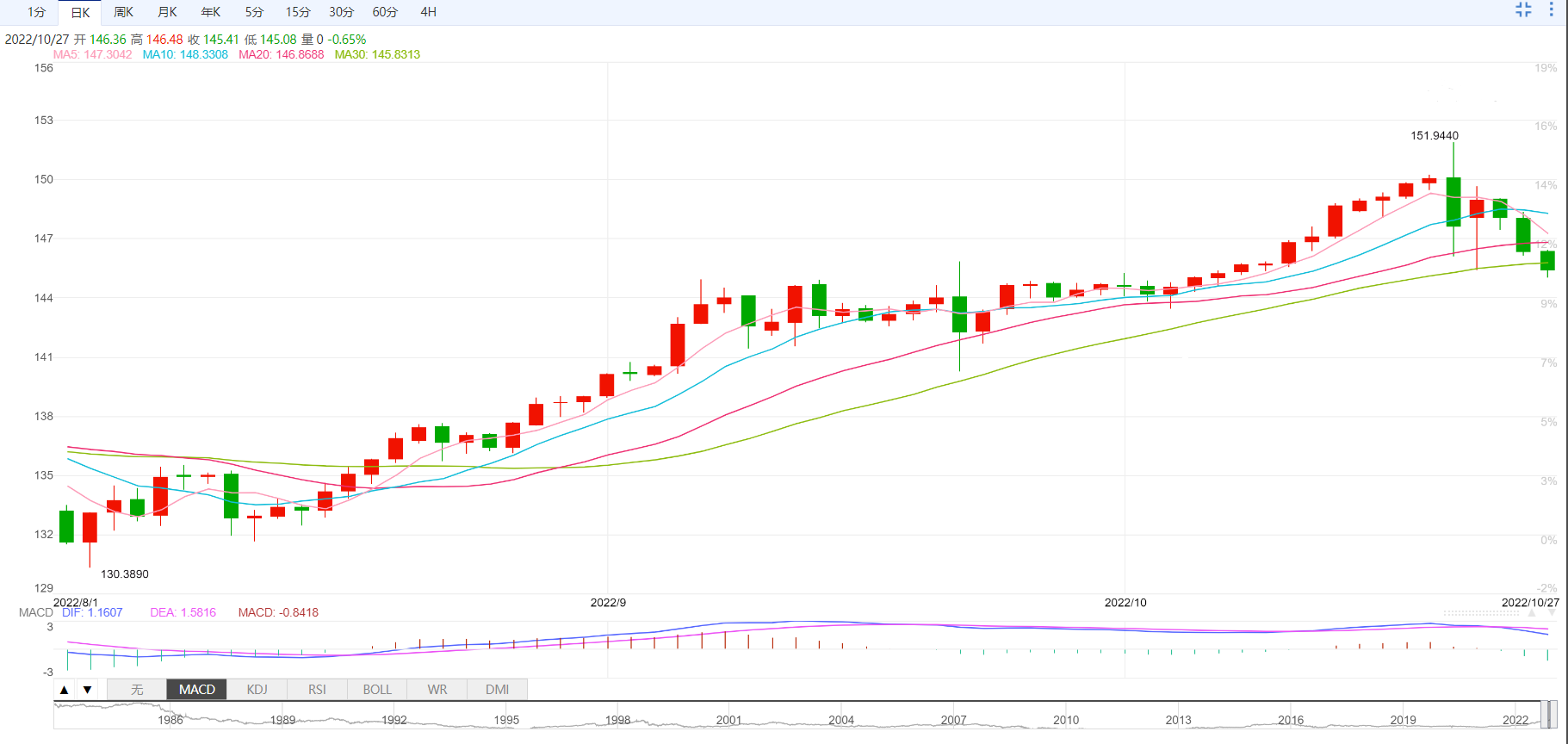This screenshot has width=1568, height=744.
Task: Click the down triangle indicator button
Action: (x=87, y=690)
